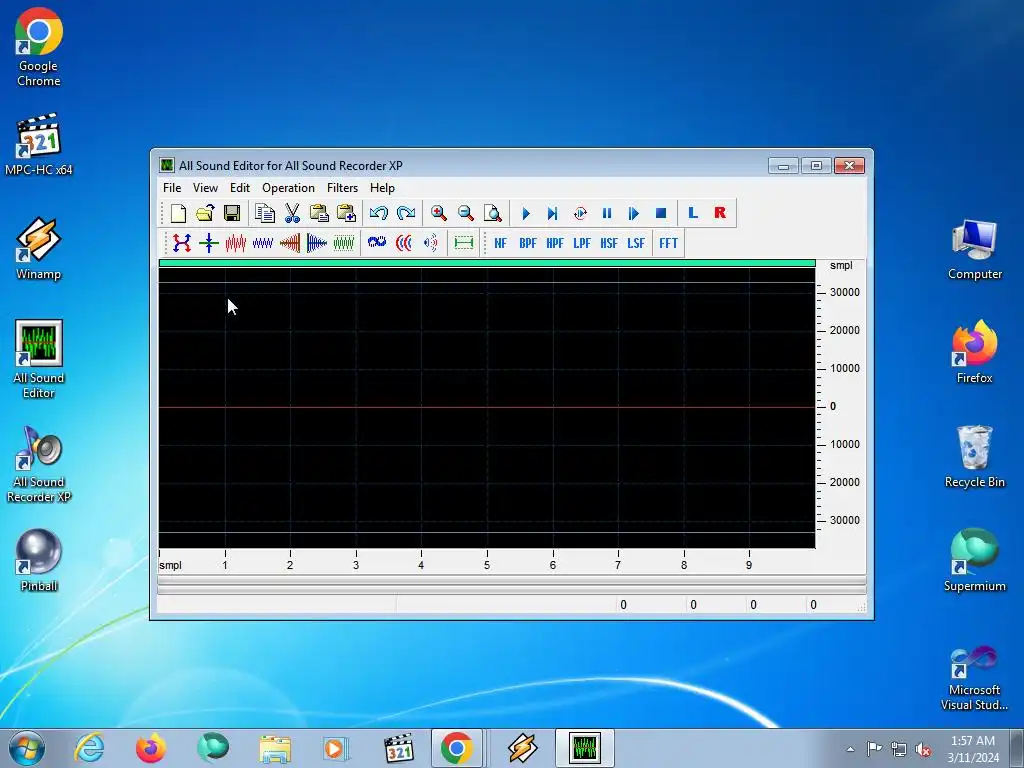The width and height of the screenshot is (1024, 768).
Task: Open a sound file with folder icon
Action: (x=205, y=214)
